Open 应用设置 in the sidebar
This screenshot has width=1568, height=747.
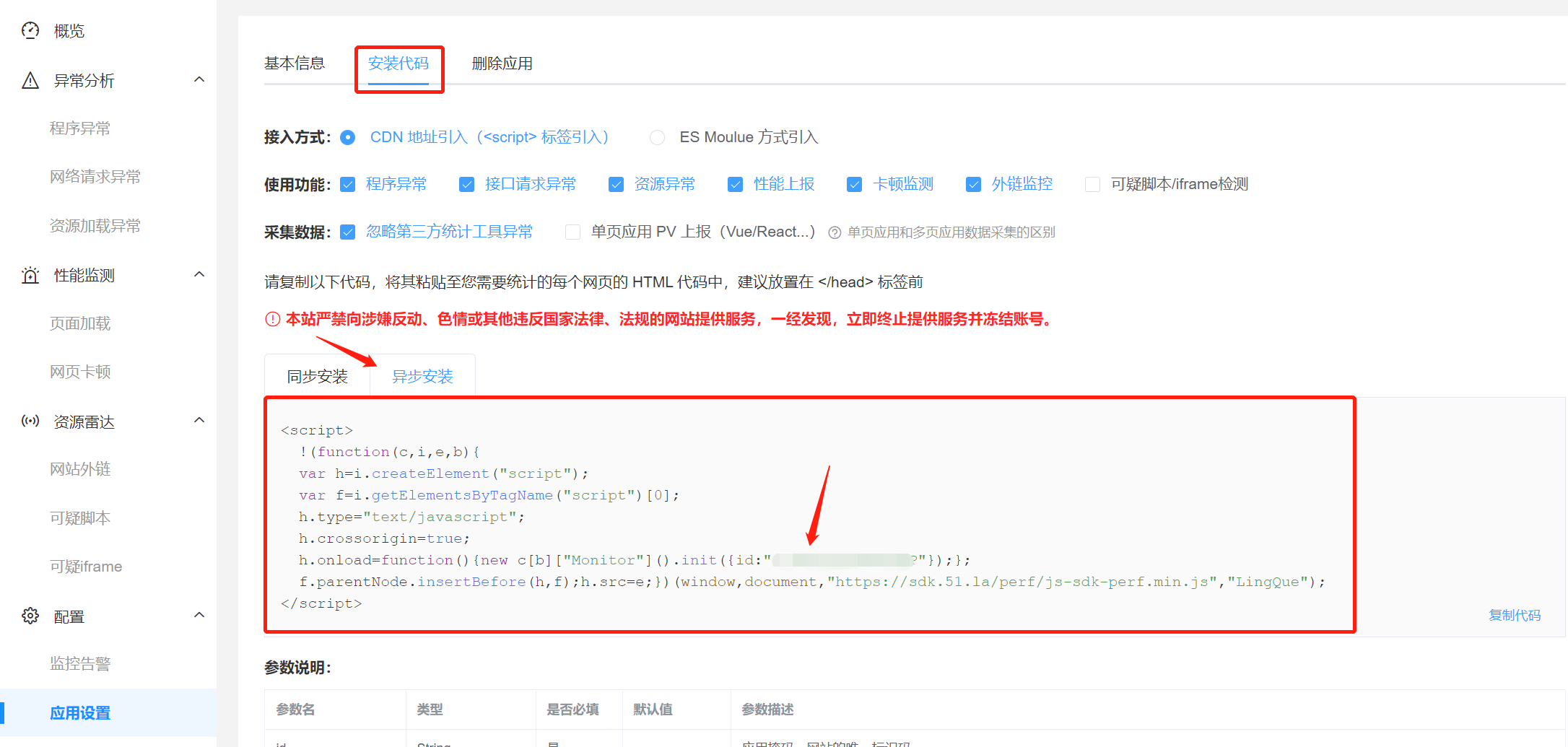click(80, 713)
